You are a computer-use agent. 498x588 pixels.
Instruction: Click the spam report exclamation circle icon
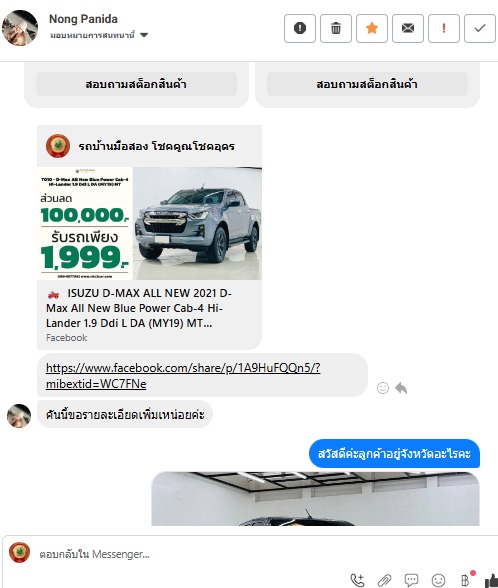[300, 28]
